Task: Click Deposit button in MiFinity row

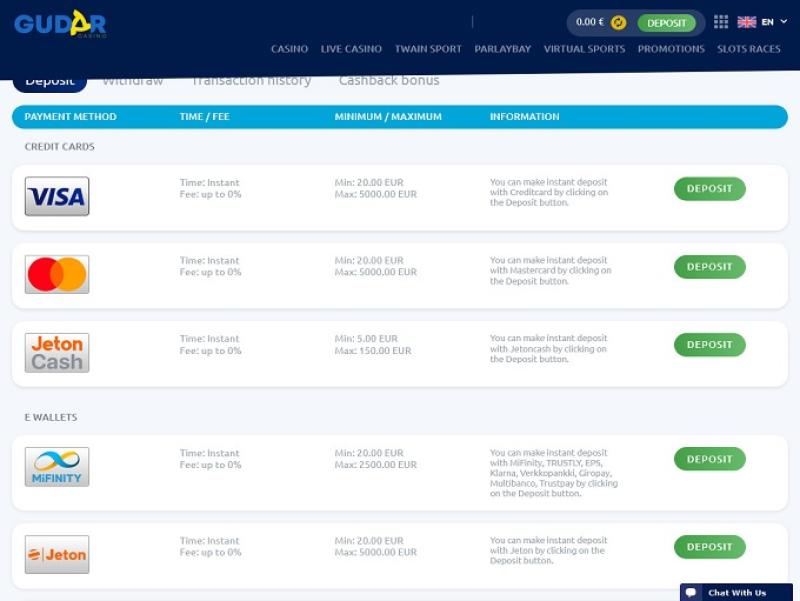Action: 709,459
